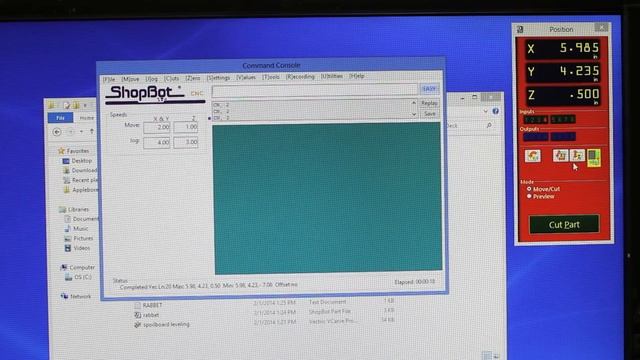Open the [S]ettings menu

[218, 78]
